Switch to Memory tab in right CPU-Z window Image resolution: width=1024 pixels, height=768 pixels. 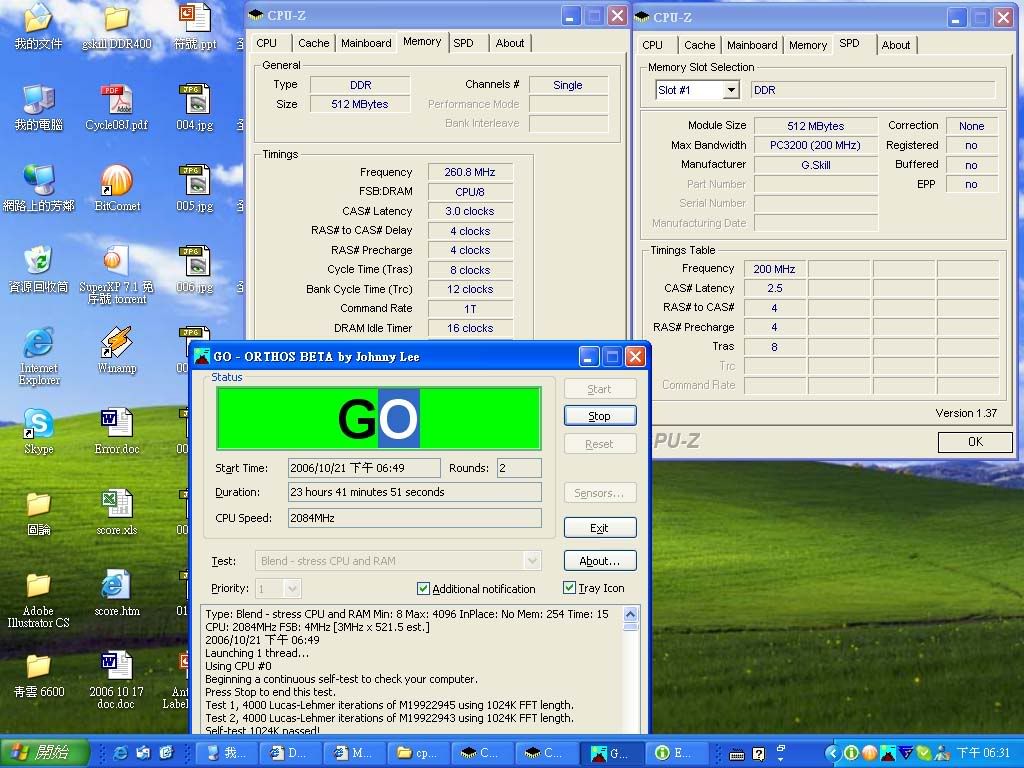[808, 45]
